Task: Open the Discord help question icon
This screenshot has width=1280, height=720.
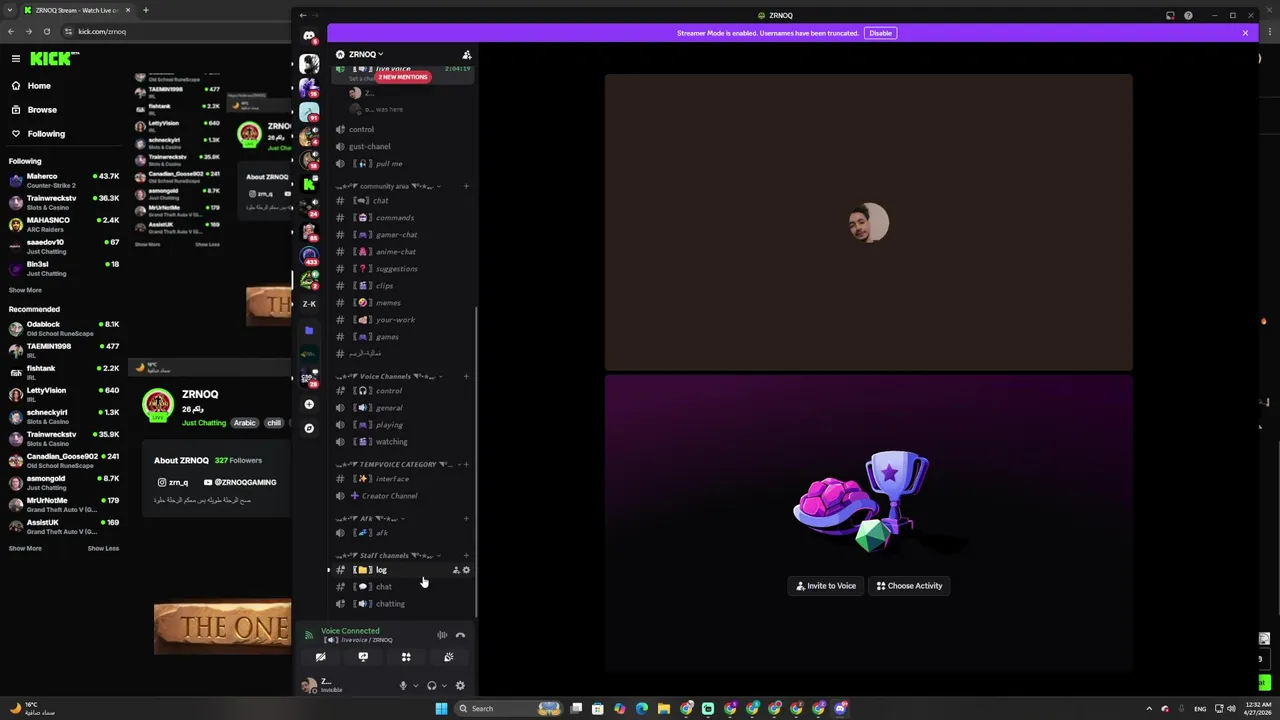Action: [1188, 15]
